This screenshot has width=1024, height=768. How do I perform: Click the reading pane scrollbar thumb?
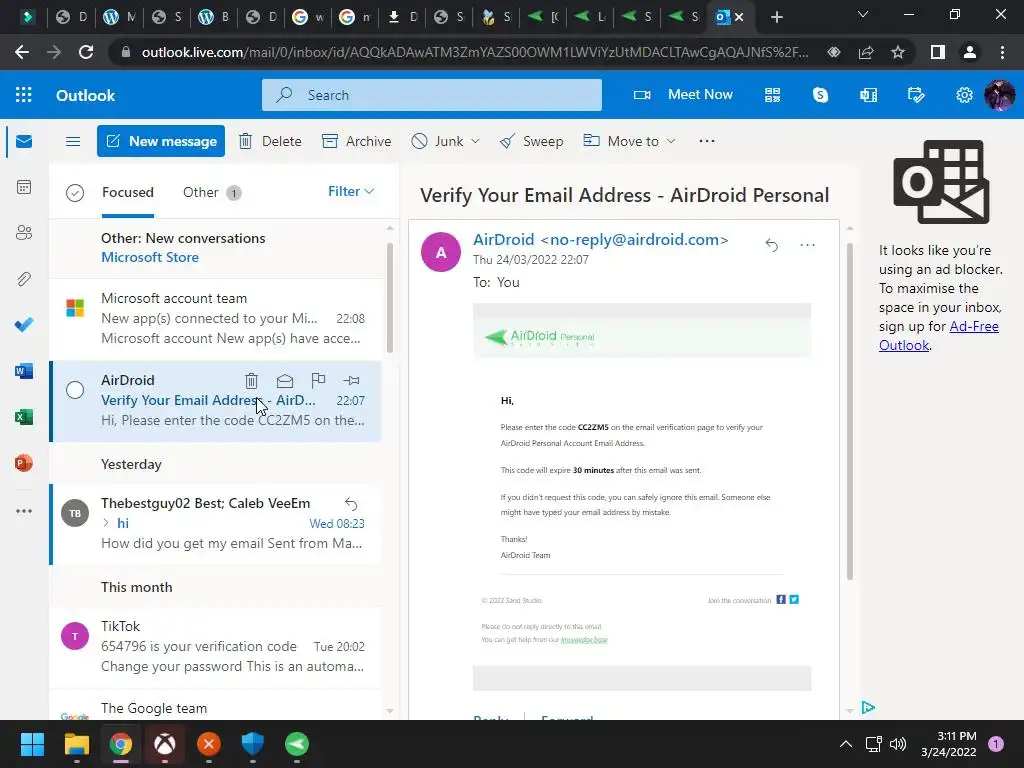tap(850, 411)
